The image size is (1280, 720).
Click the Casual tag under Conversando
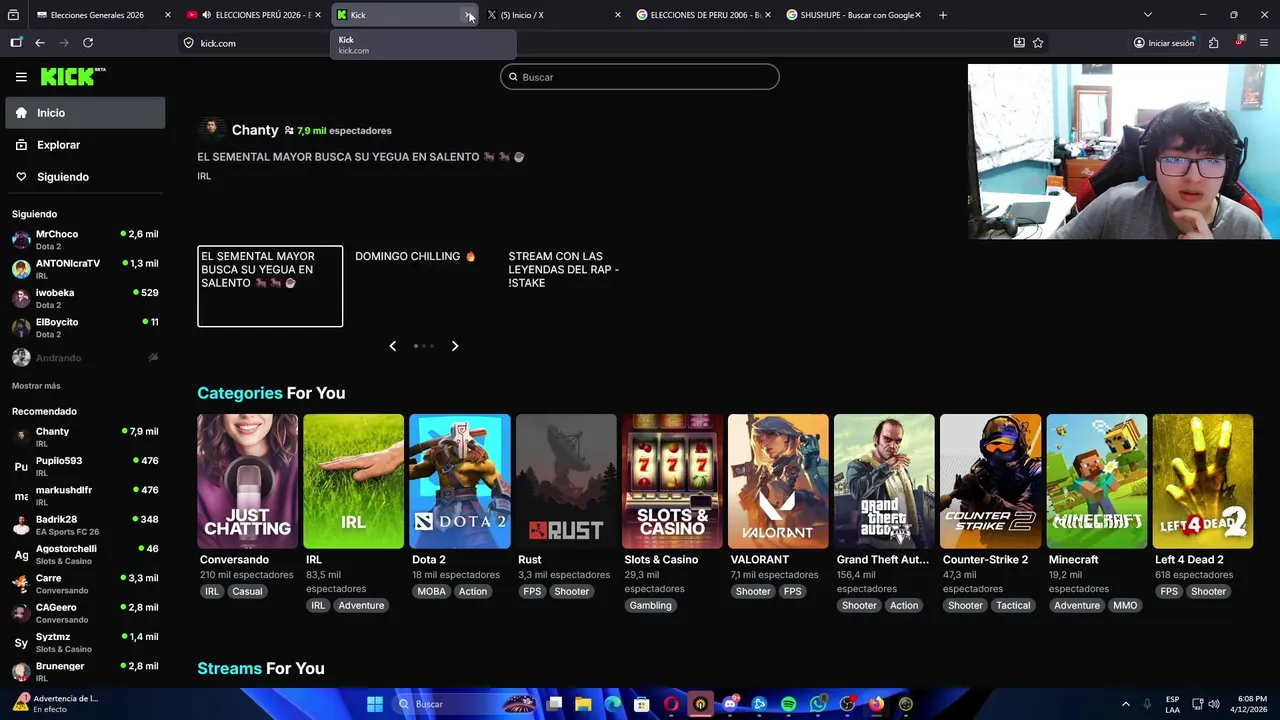[x=247, y=591]
